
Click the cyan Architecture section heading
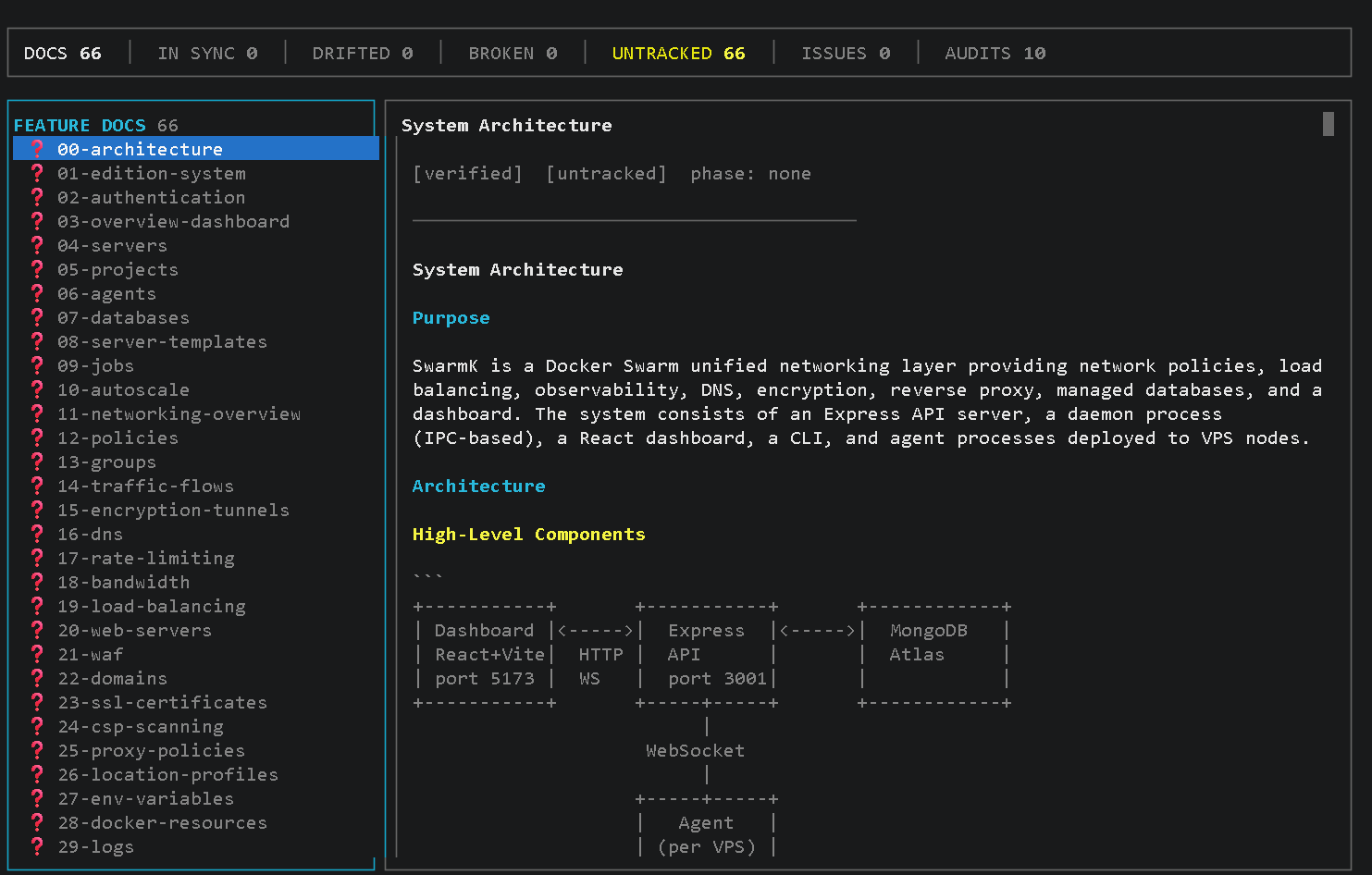click(x=479, y=486)
